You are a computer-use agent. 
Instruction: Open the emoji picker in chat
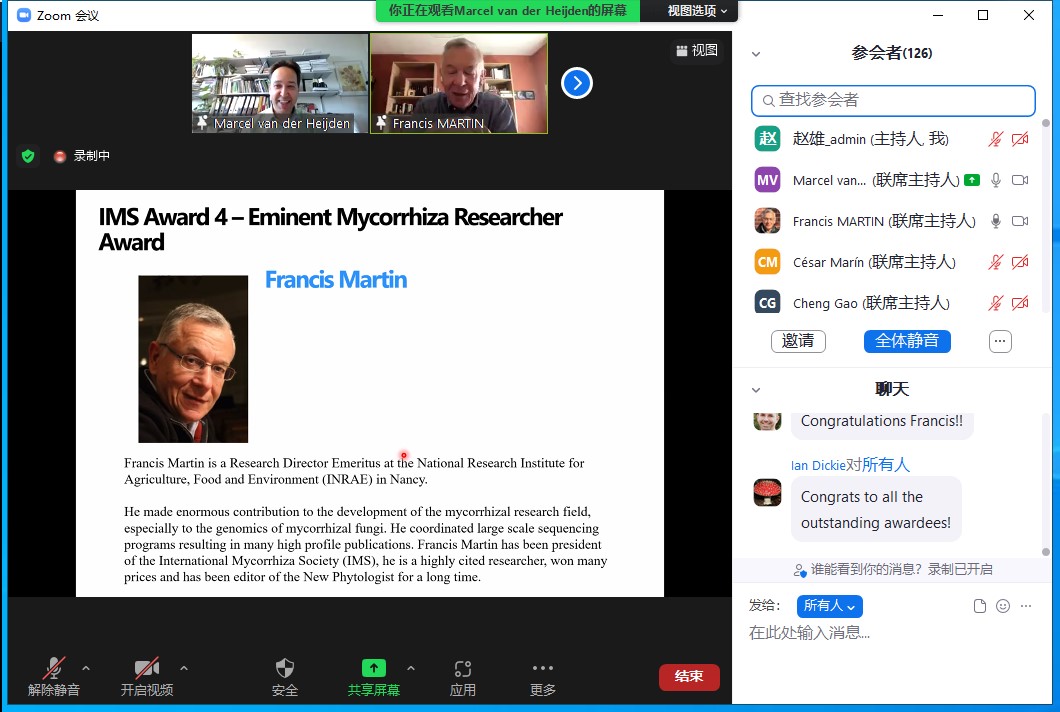click(x=1003, y=606)
